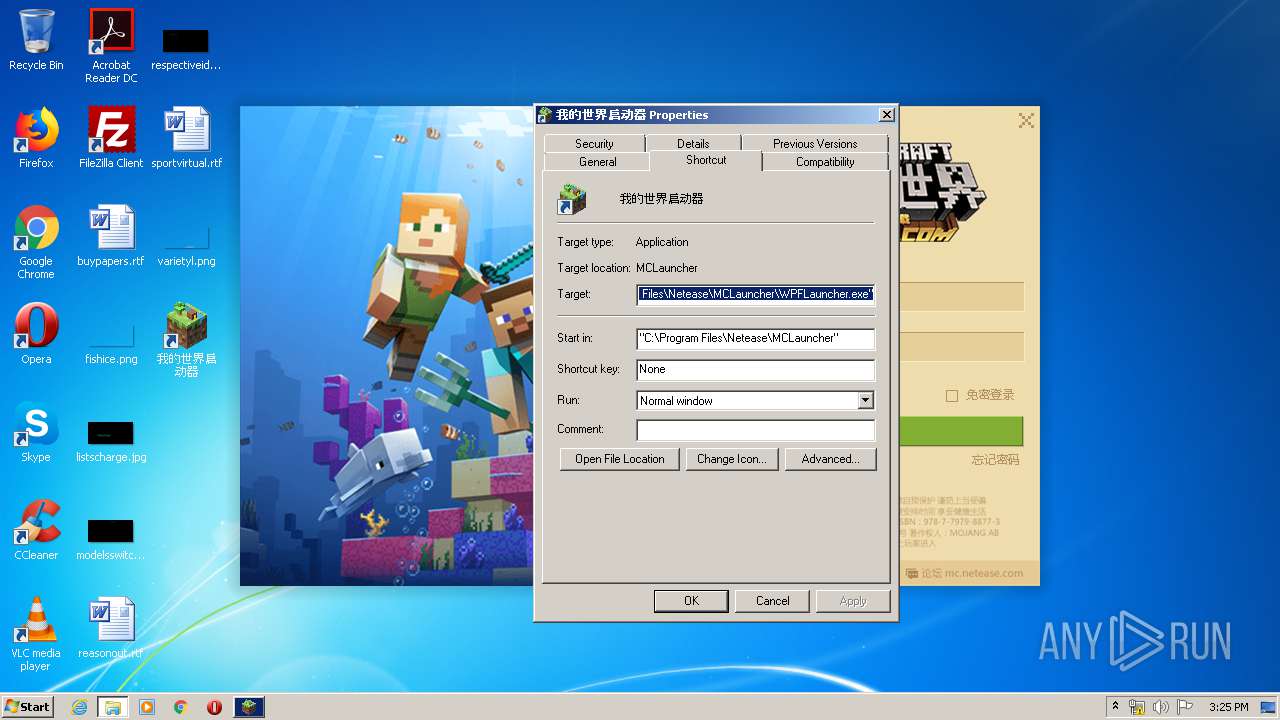Select buypapers.rtf file icon
The width and height of the screenshot is (1280, 720).
(111, 236)
